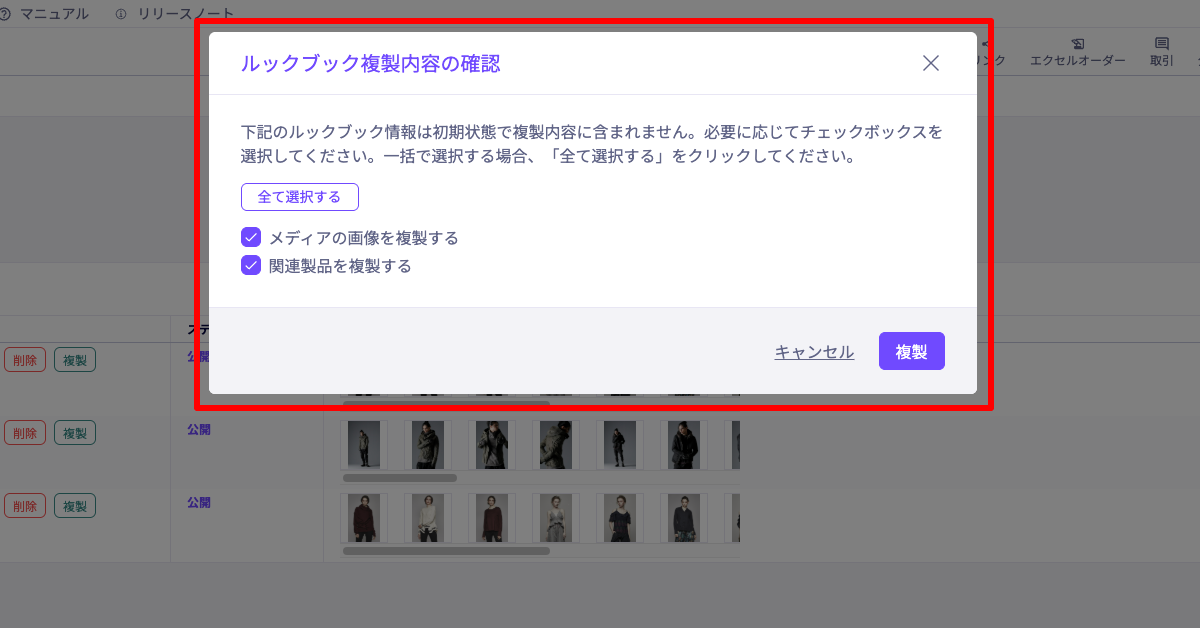Select the first thumbnail in the third row

click(364, 518)
